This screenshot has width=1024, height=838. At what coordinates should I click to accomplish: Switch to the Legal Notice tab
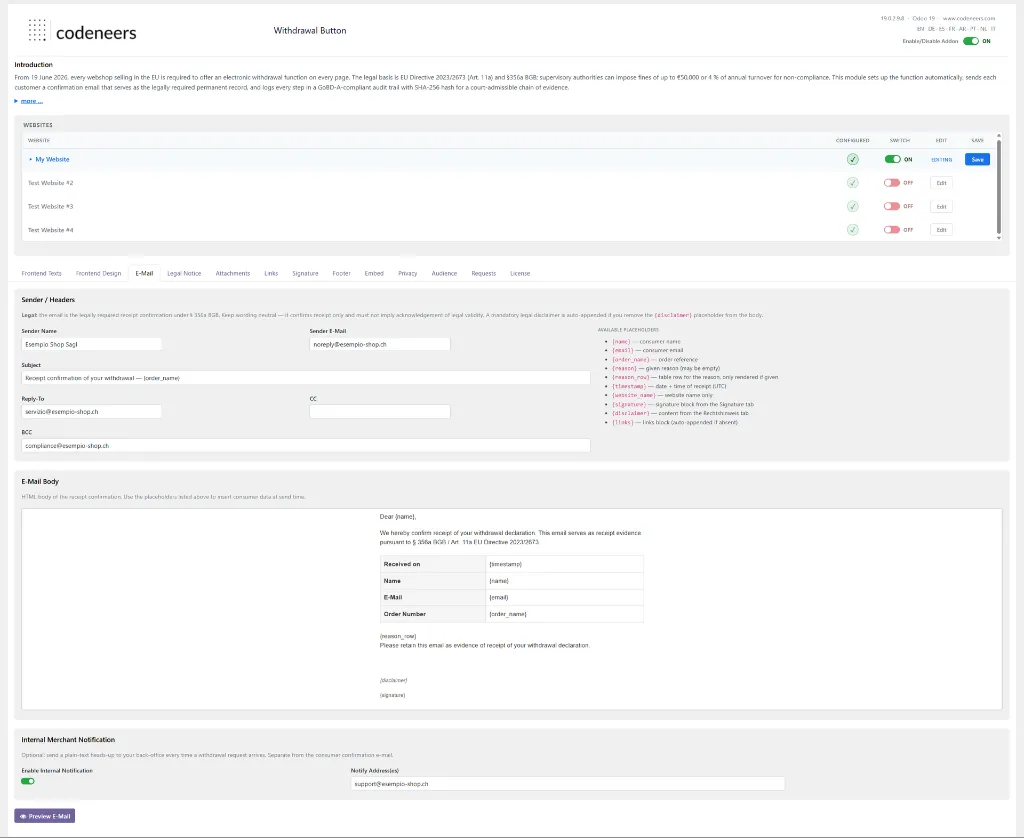coord(184,274)
